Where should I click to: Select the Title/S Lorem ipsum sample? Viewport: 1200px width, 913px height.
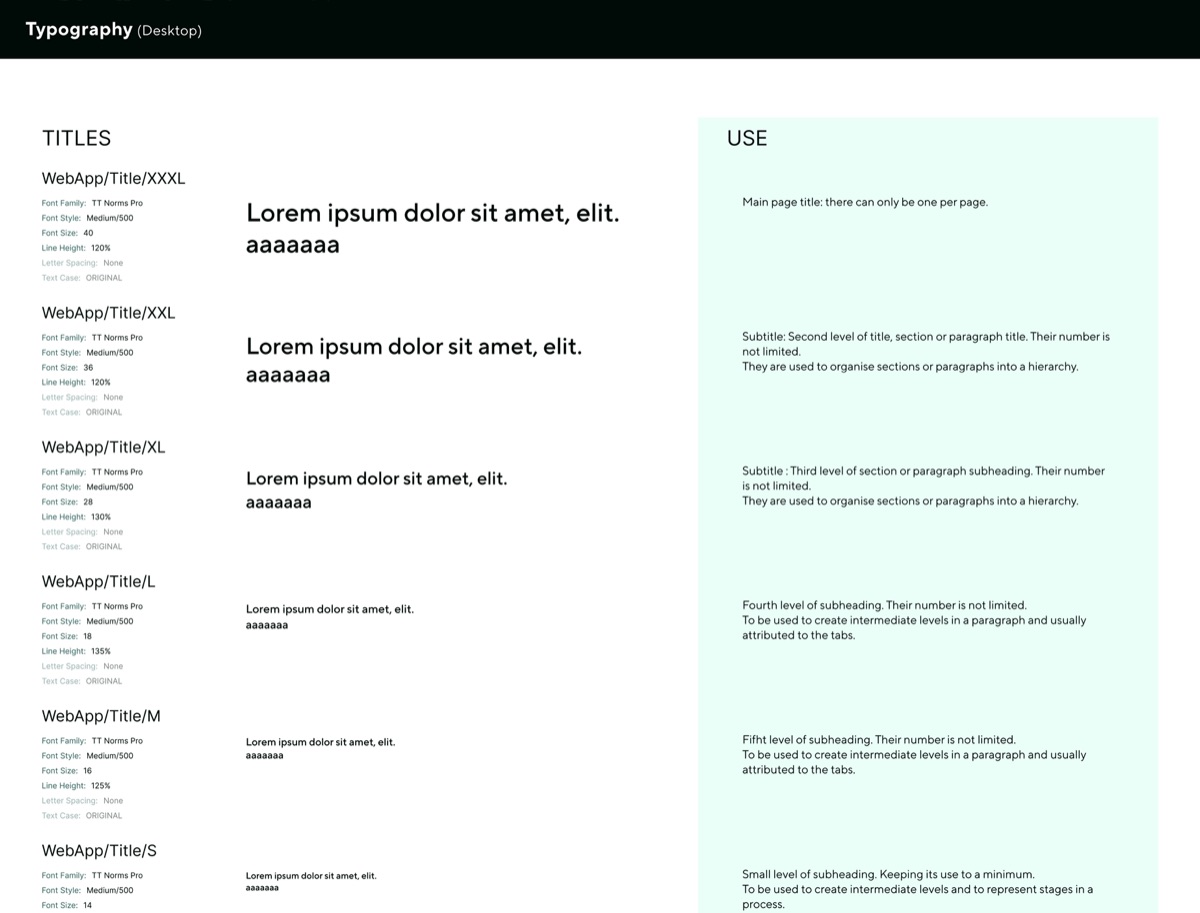pyautogui.click(x=311, y=881)
